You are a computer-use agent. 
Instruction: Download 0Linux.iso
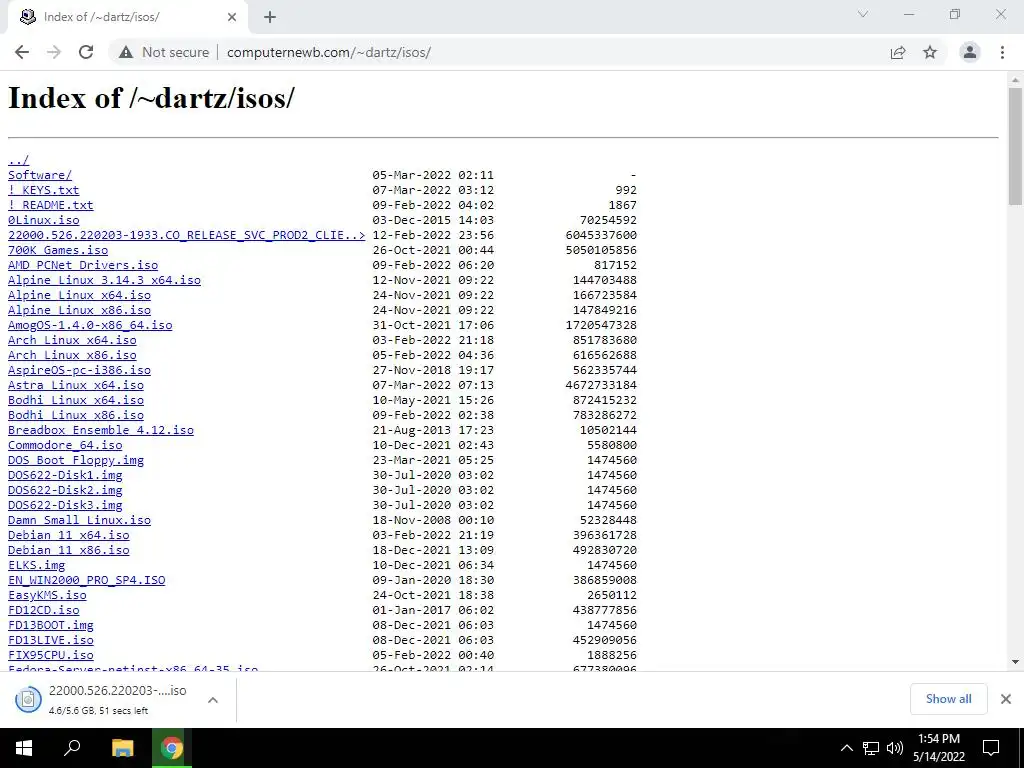point(44,220)
